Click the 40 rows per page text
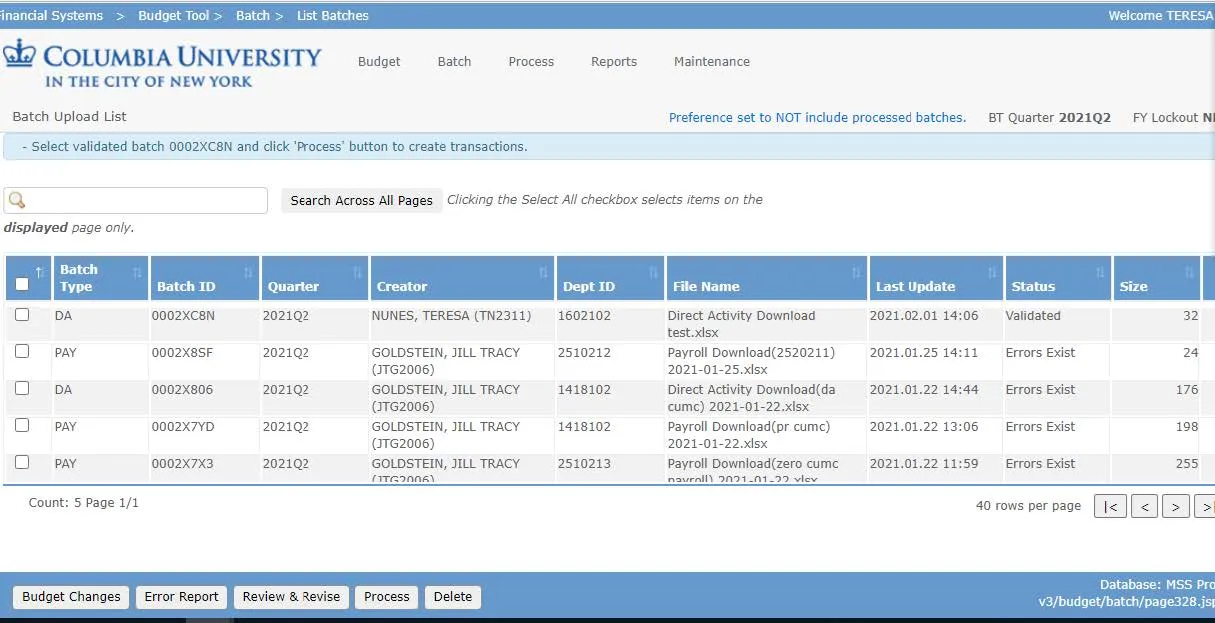 (x=1028, y=506)
